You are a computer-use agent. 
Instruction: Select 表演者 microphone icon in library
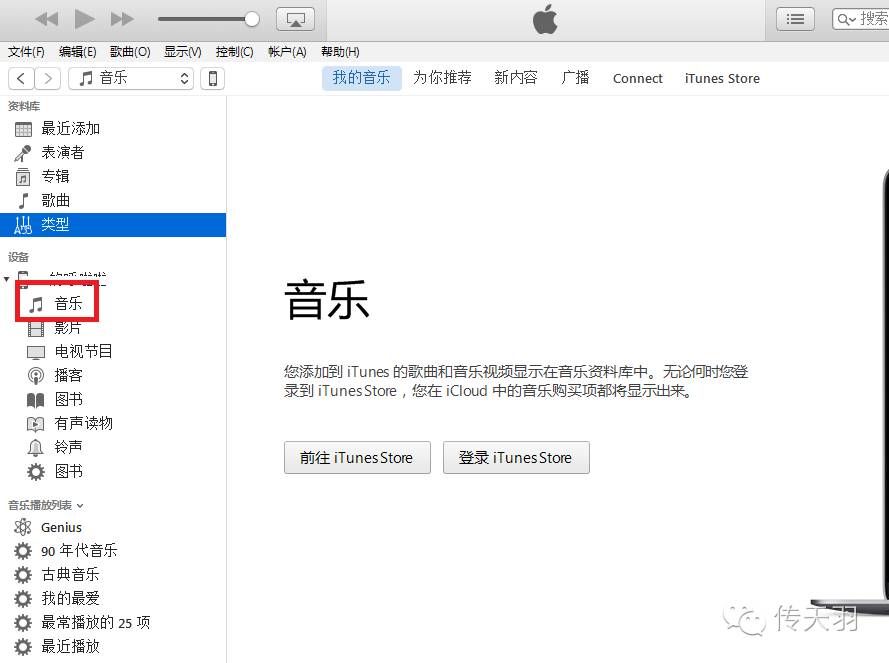(23, 153)
